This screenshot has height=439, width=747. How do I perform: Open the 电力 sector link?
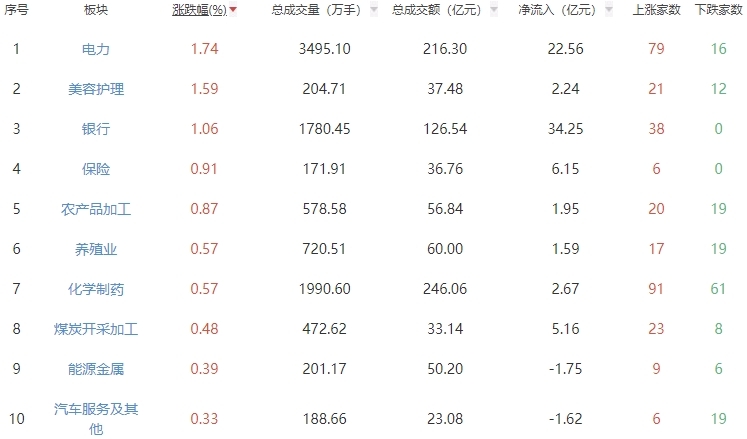[96, 49]
